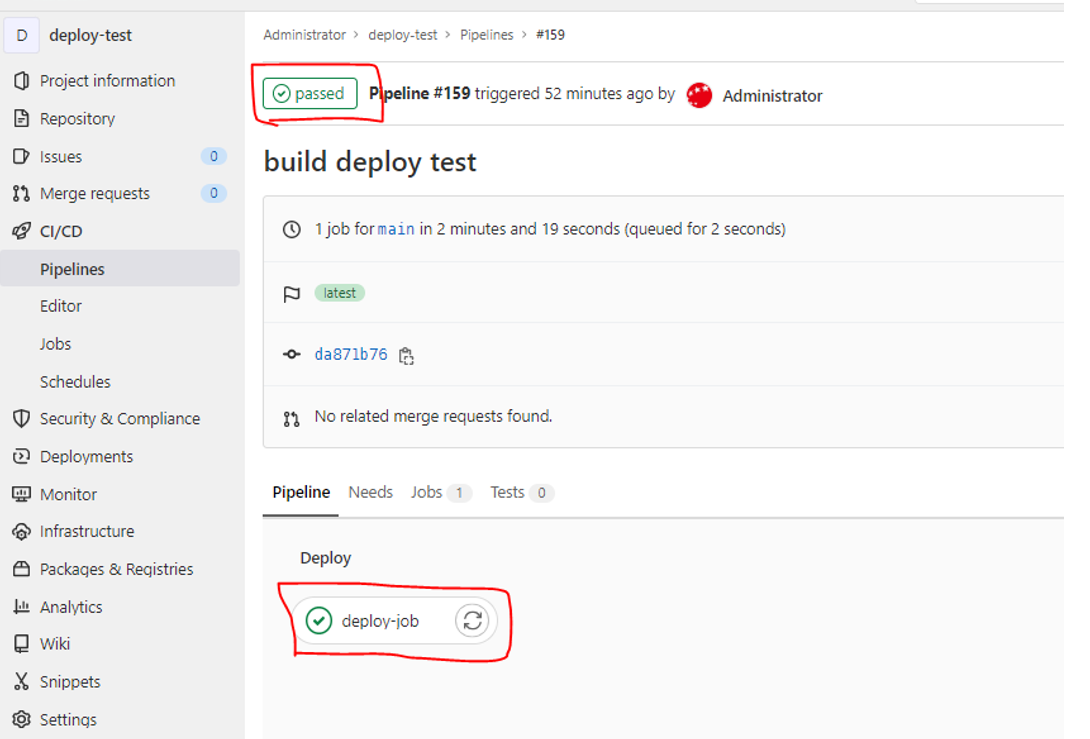Image resolution: width=1090 pixels, height=739 pixels.
Task: Click the clock duration icon
Action: point(292,229)
